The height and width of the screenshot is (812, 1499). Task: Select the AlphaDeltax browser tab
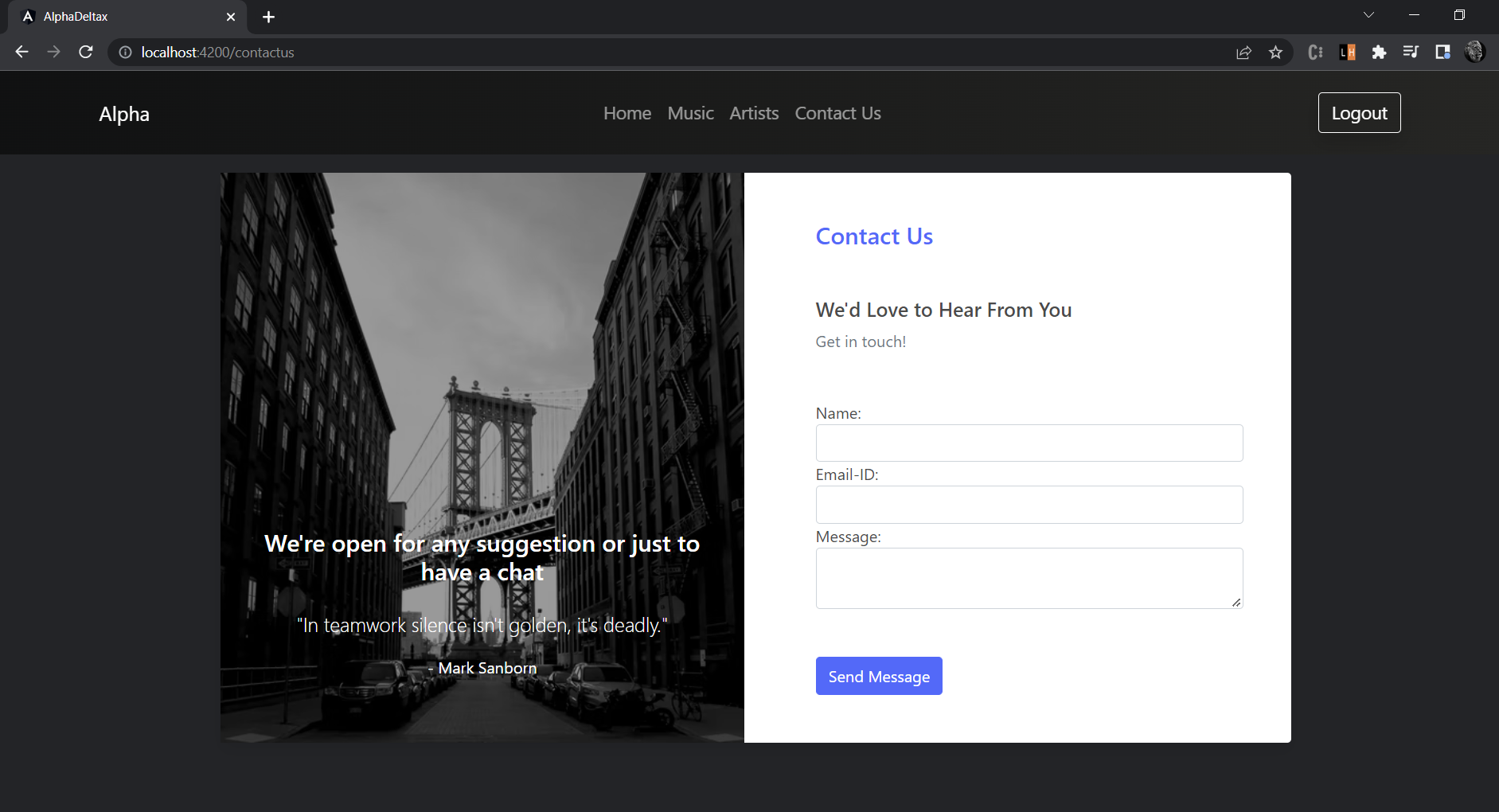(127, 17)
